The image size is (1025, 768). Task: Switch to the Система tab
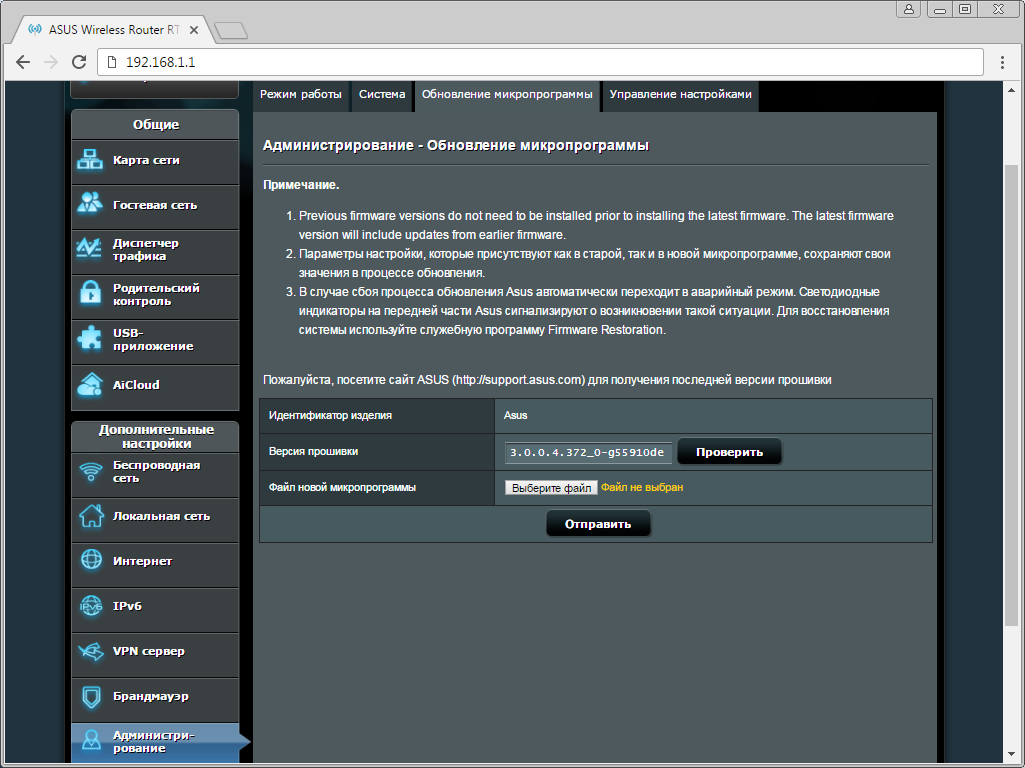click(382, 95)
